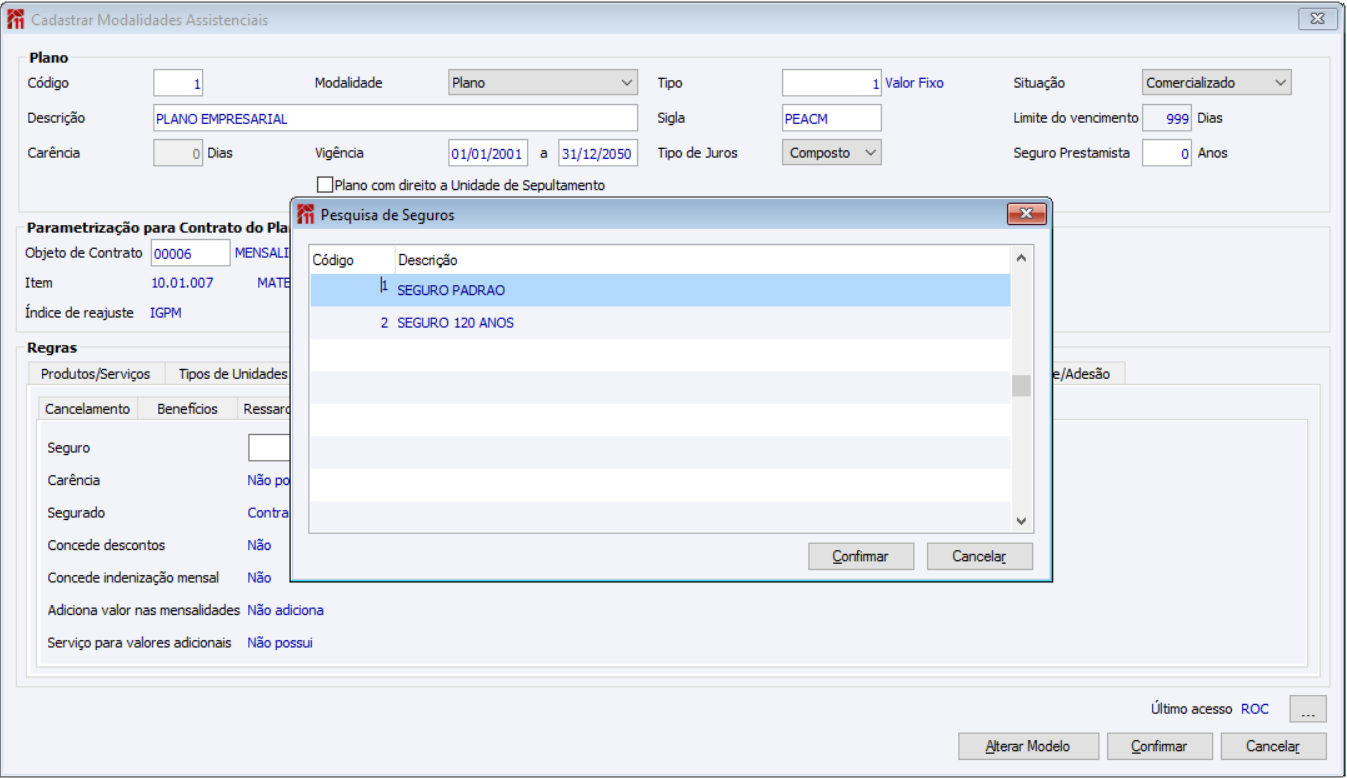Click the Seguro Prestamista years field

coord(1167,153)
